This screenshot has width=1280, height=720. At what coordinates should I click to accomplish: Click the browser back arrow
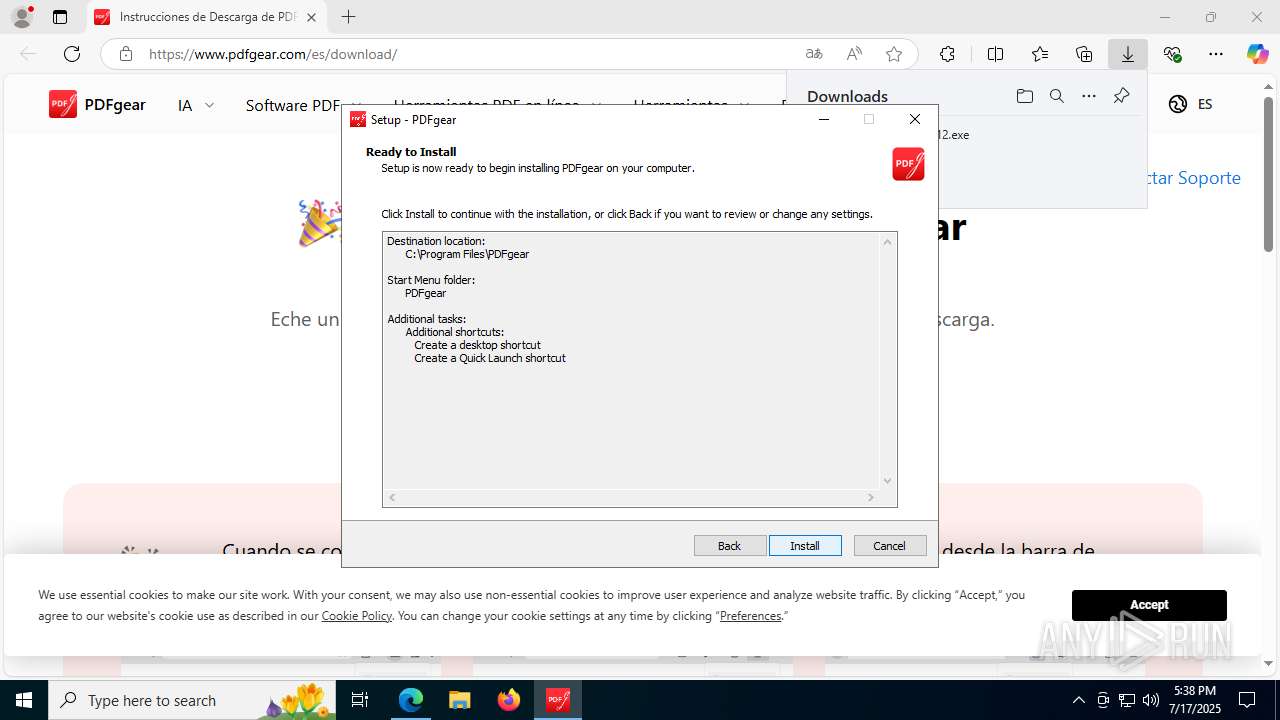pos(28,54)
